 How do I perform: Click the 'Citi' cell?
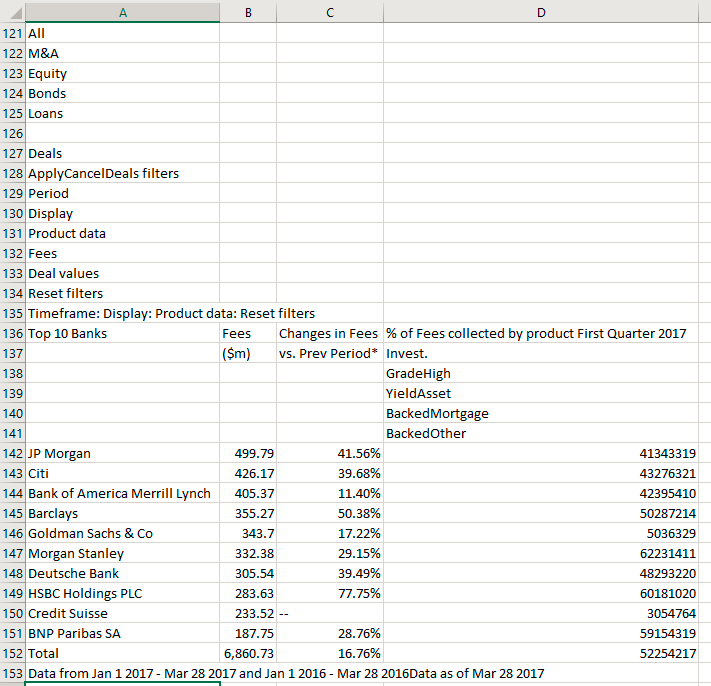coord(122,473)
